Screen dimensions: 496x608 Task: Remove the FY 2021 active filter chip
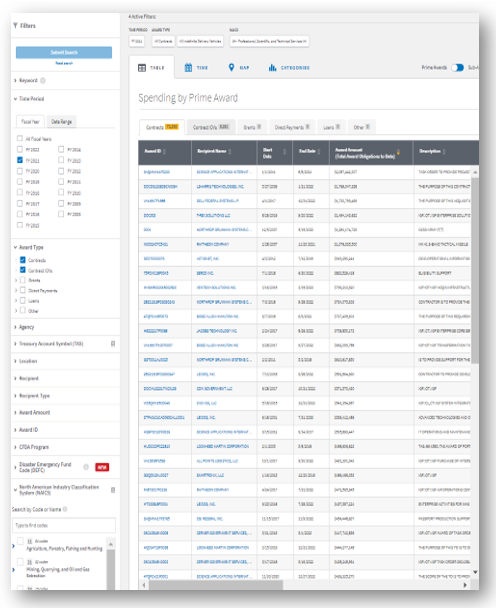[137, 41]
